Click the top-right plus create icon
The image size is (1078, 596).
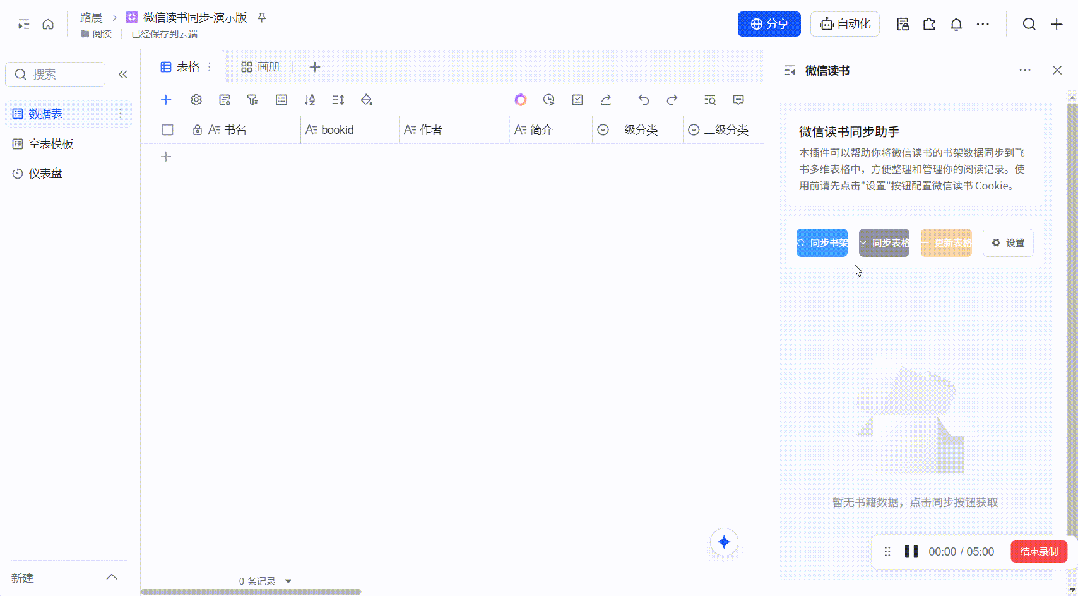coord(1057,24)
